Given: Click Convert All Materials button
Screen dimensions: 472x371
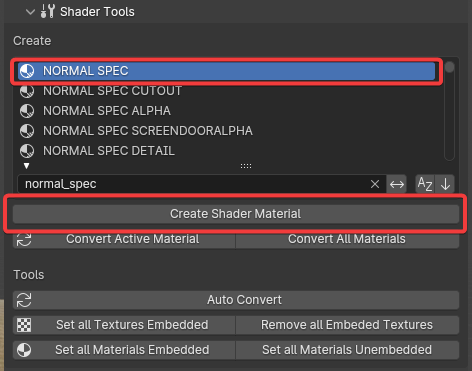Looking at the screenshot, I should 347,239.
